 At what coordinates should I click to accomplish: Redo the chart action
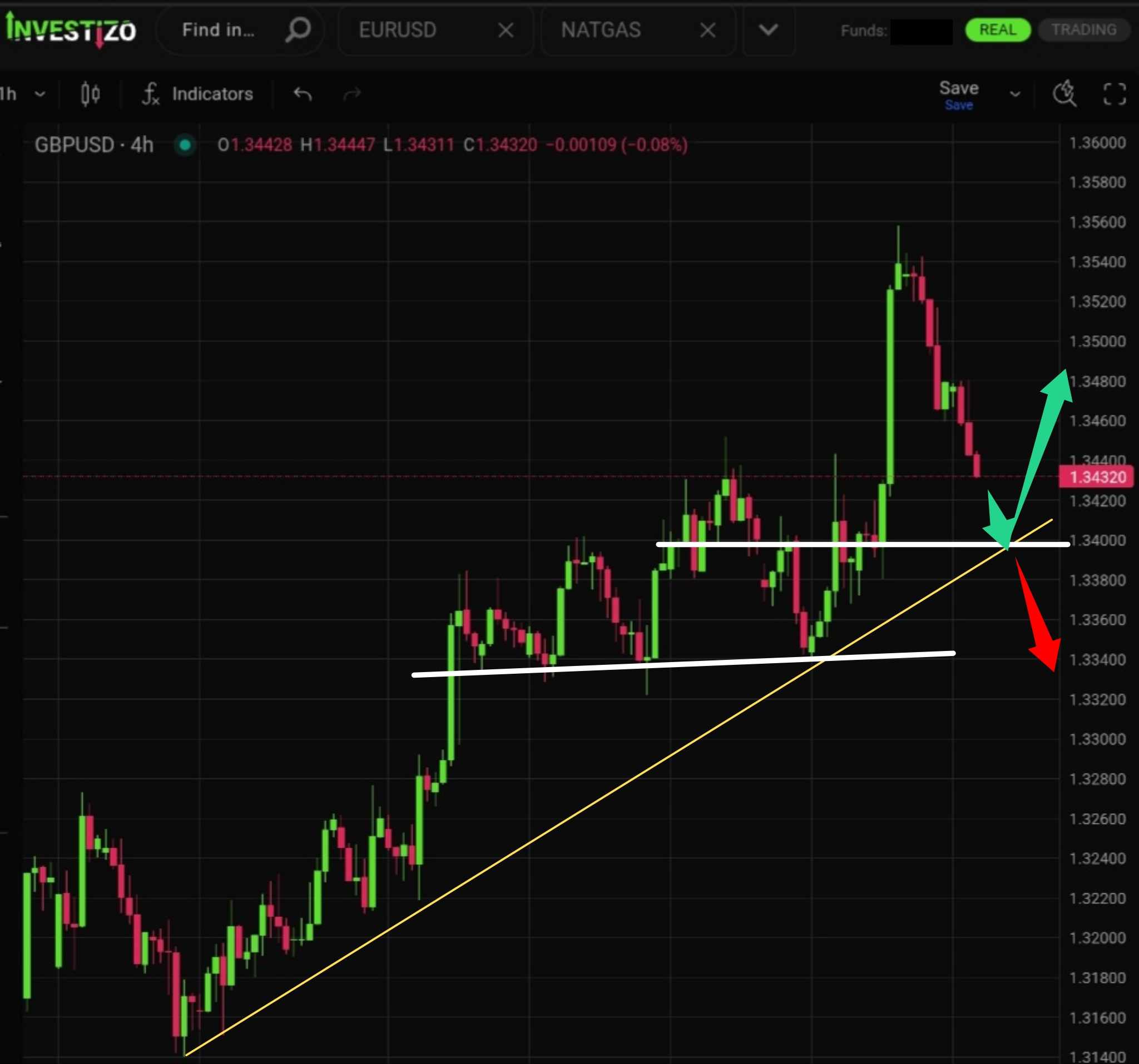pyautogui.click(x=353, y=94)
